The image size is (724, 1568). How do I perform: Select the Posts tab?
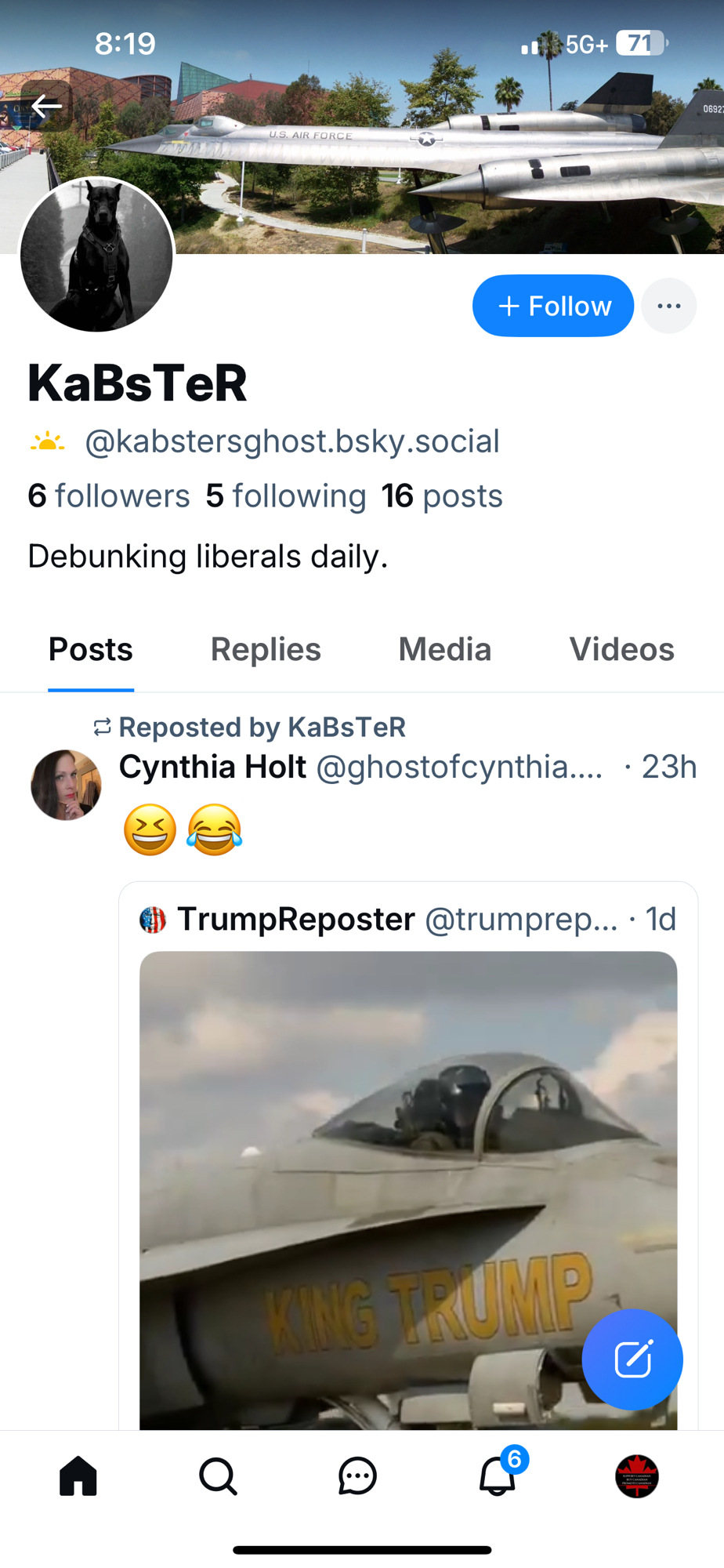coord(91,649)
